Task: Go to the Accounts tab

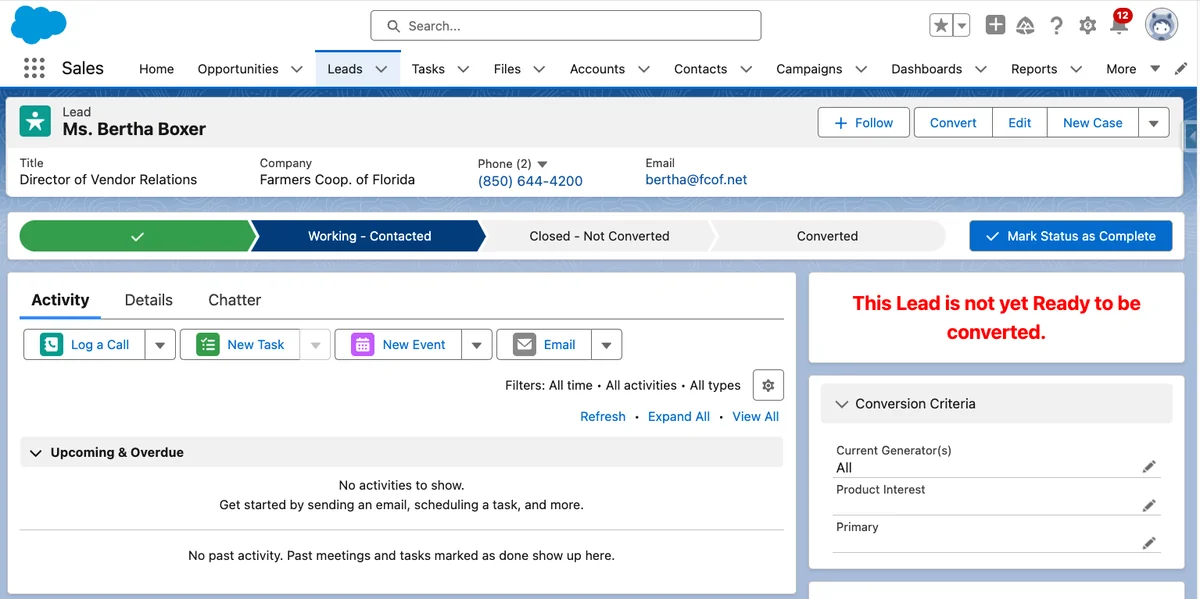Action: click(597, 69)
